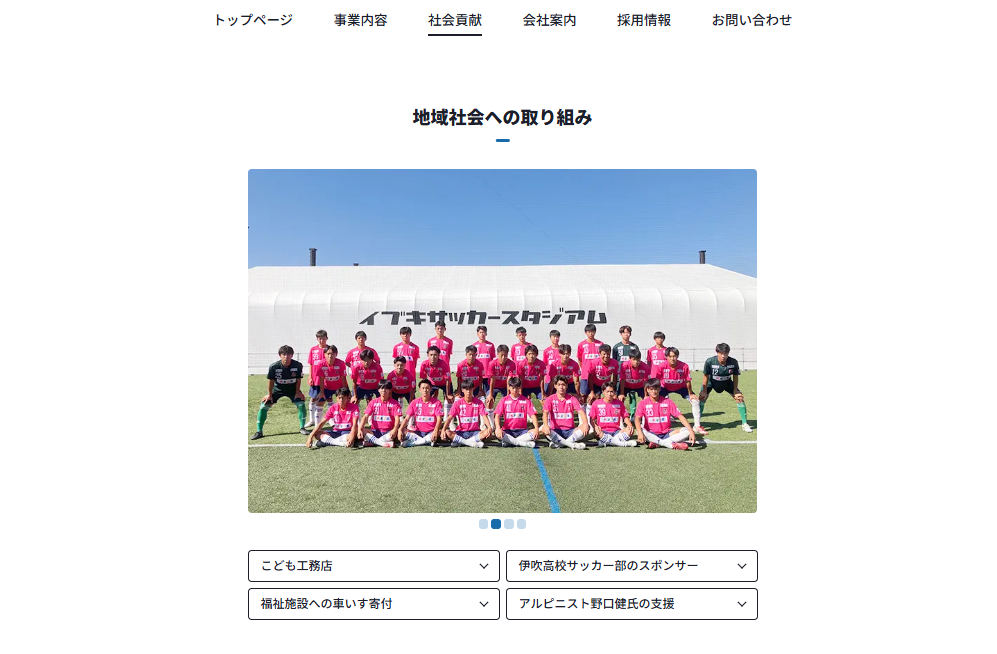Open the トップページ menu item
Screen dimensions: 997x654
(253, 20)
